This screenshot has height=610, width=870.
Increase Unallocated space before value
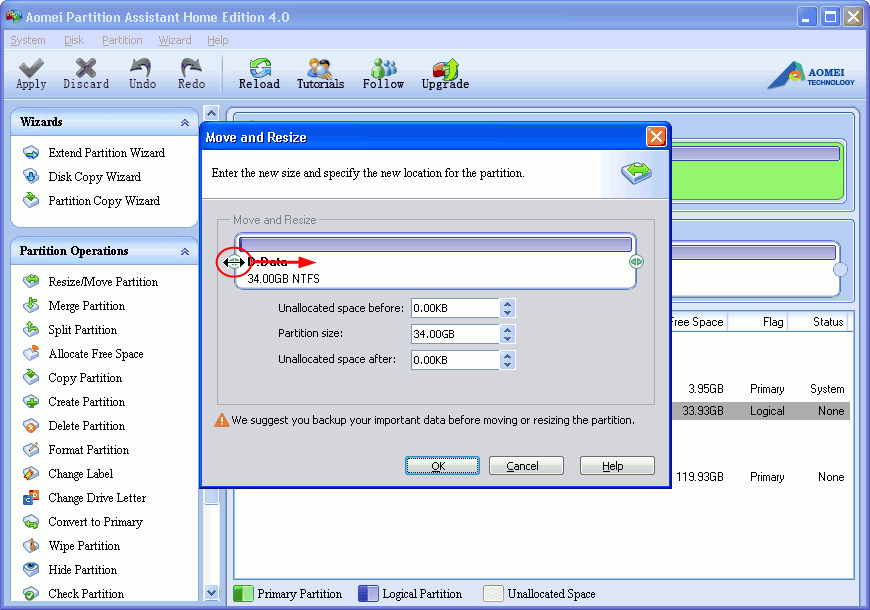[x=507, y=304]
